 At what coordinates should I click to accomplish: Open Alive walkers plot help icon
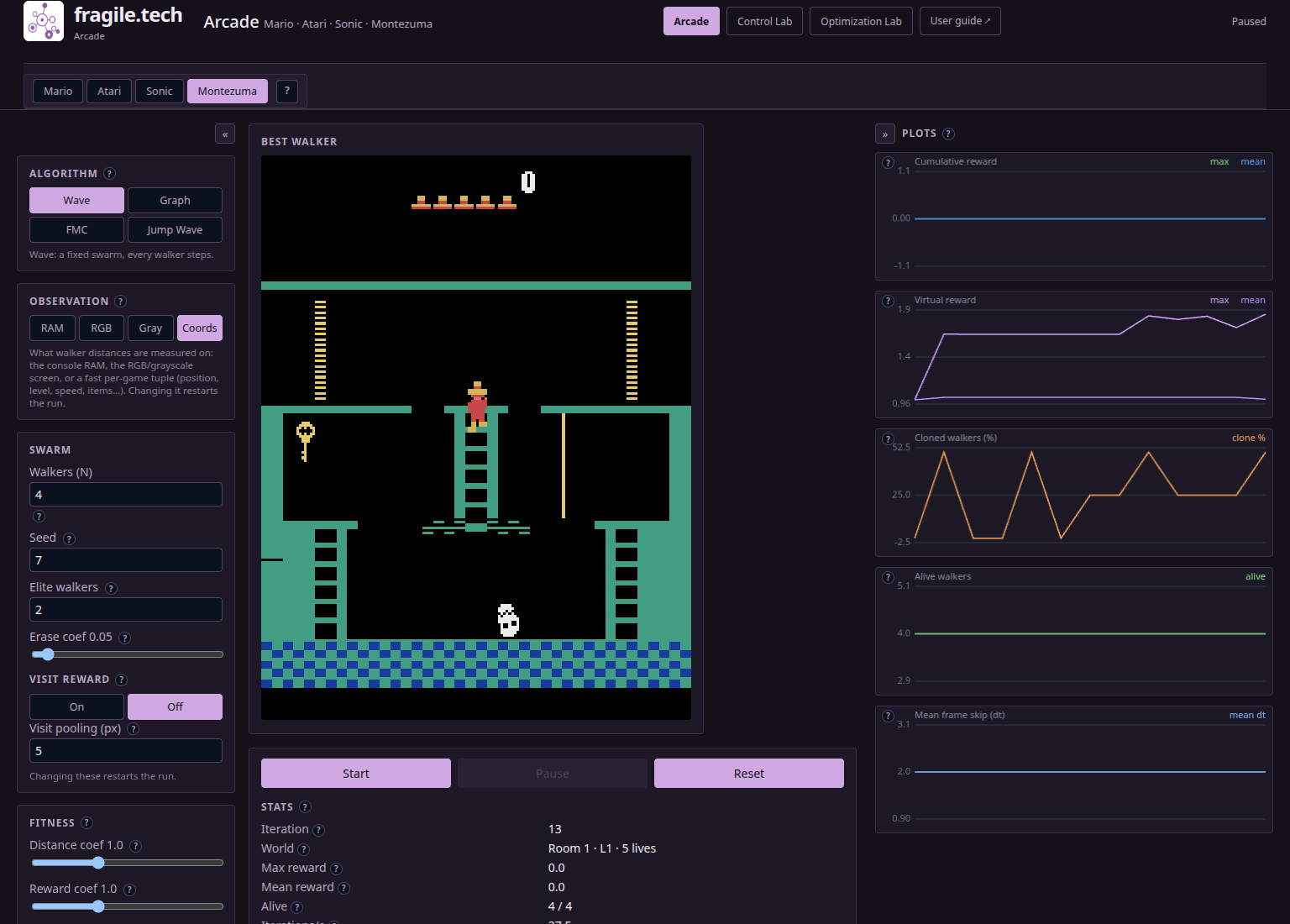888,577
